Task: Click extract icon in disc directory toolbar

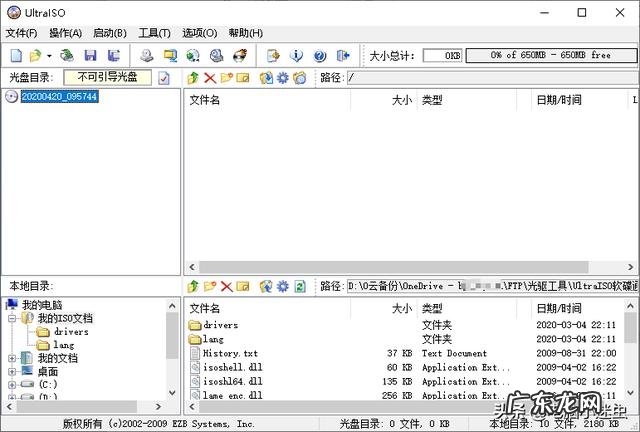Action: tap(266, 78)
